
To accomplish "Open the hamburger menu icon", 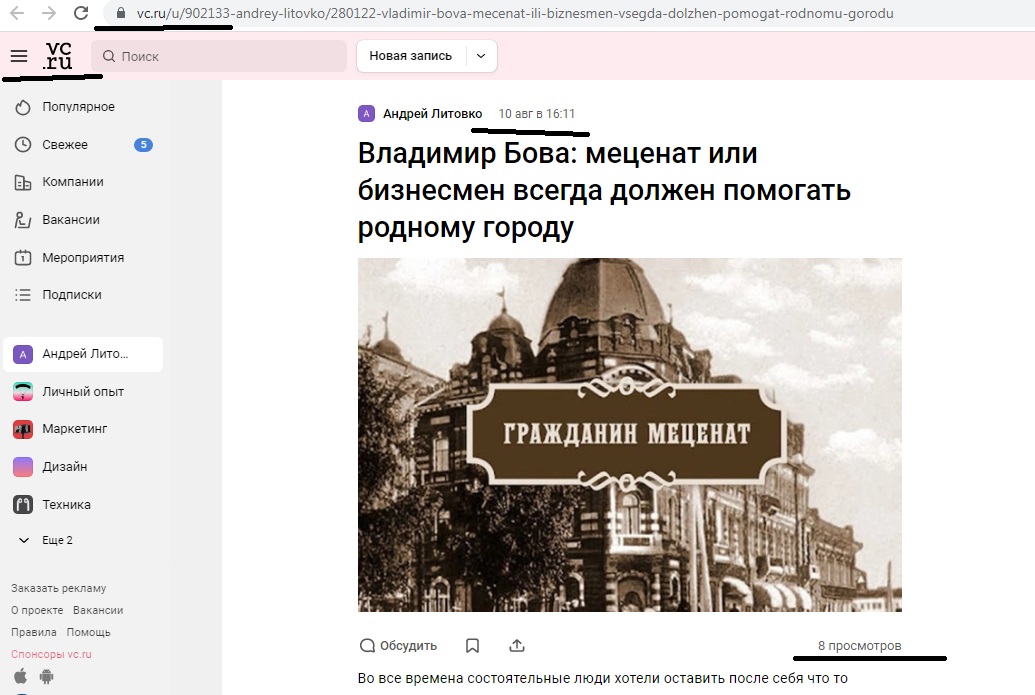I will (x=18, y=56).
